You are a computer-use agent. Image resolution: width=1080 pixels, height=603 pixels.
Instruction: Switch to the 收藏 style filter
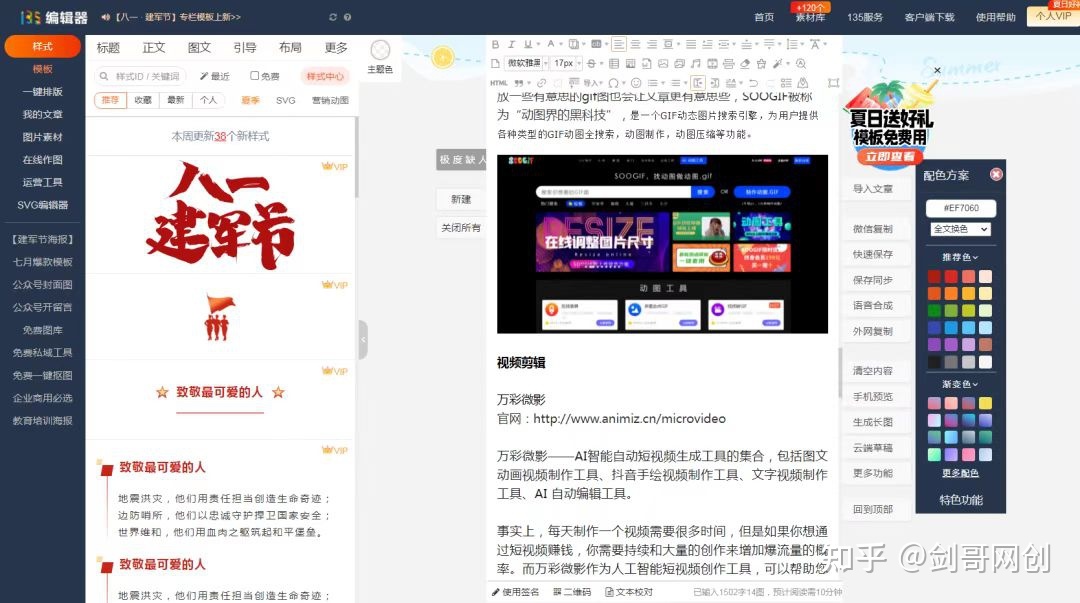coord(143,100)
